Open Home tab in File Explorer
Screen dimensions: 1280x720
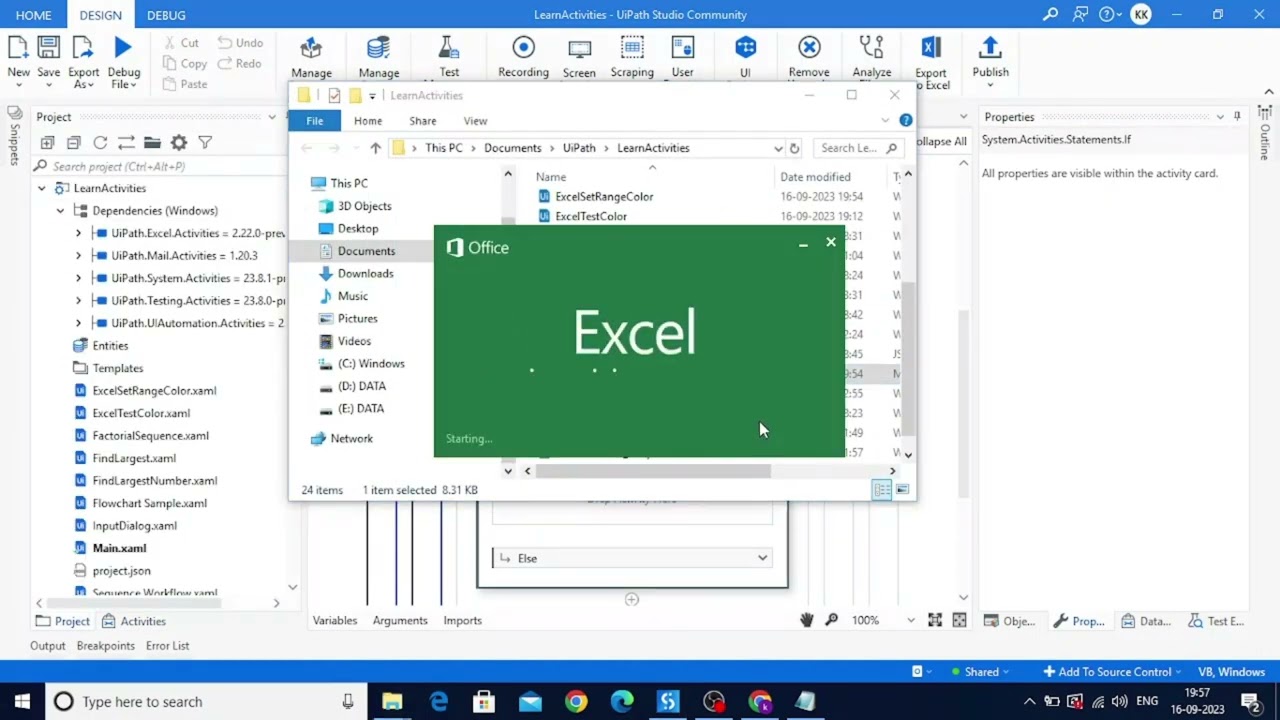tap(368, 121)
